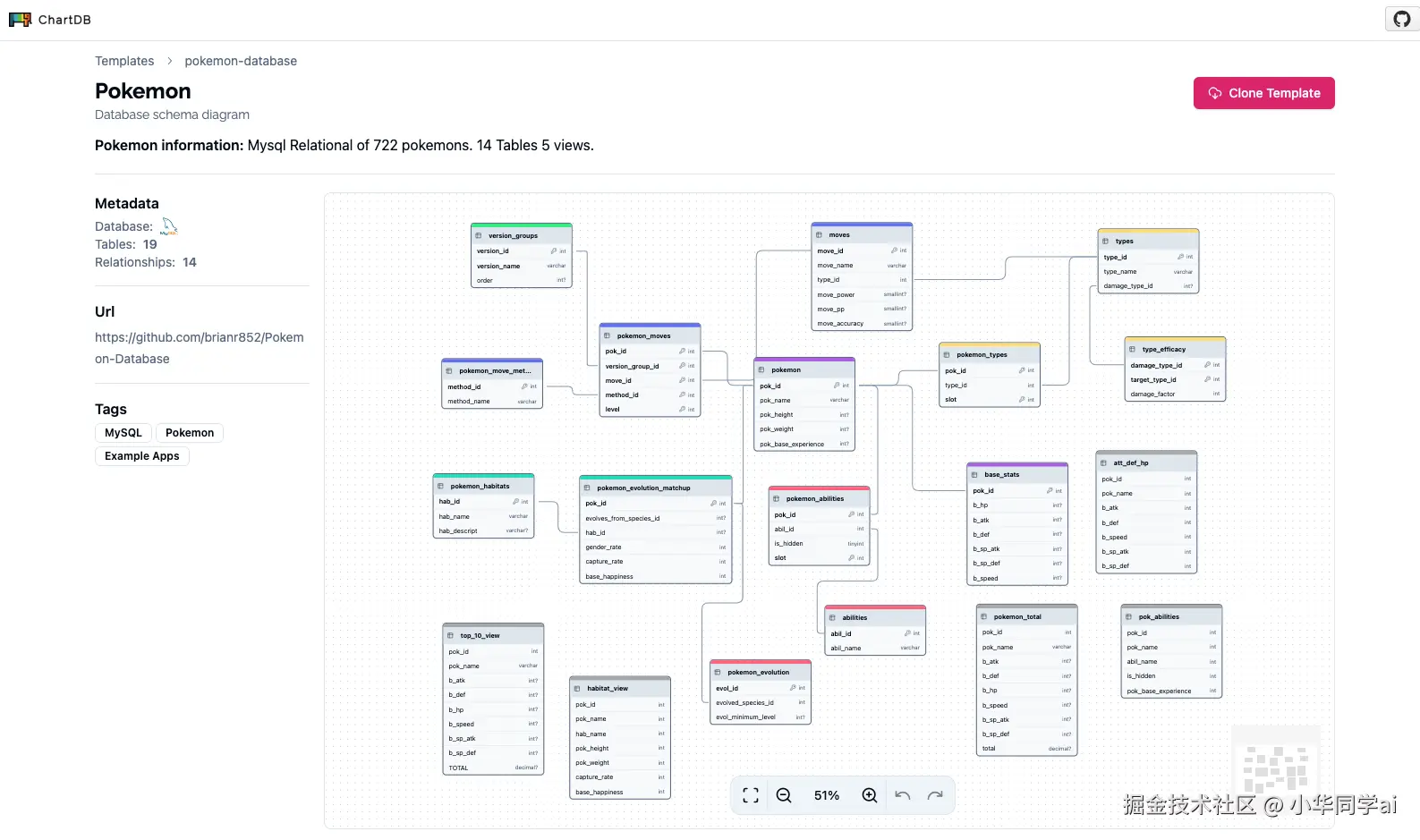Click the pokemon table header icon
The image size is (1420, 840).
(x=761, y=370)
